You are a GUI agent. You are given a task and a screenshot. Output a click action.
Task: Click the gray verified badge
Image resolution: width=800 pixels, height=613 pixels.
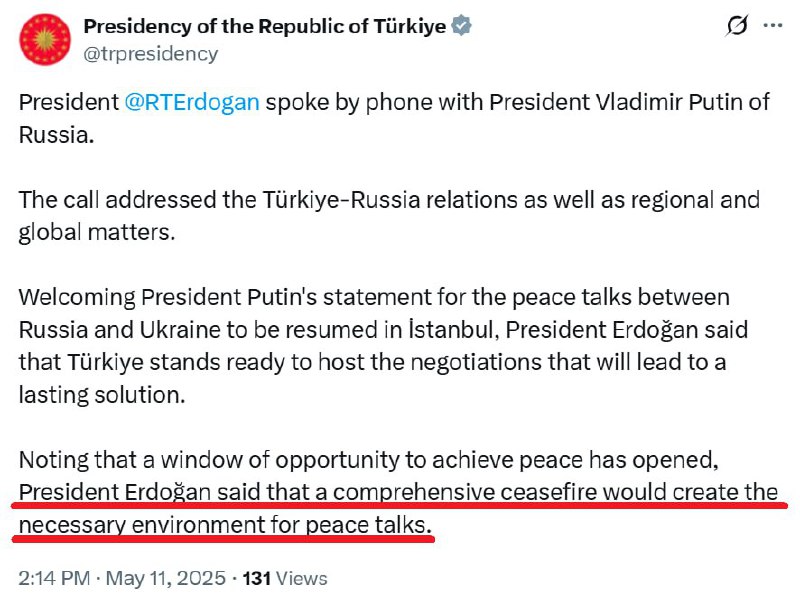click(461, 27)
